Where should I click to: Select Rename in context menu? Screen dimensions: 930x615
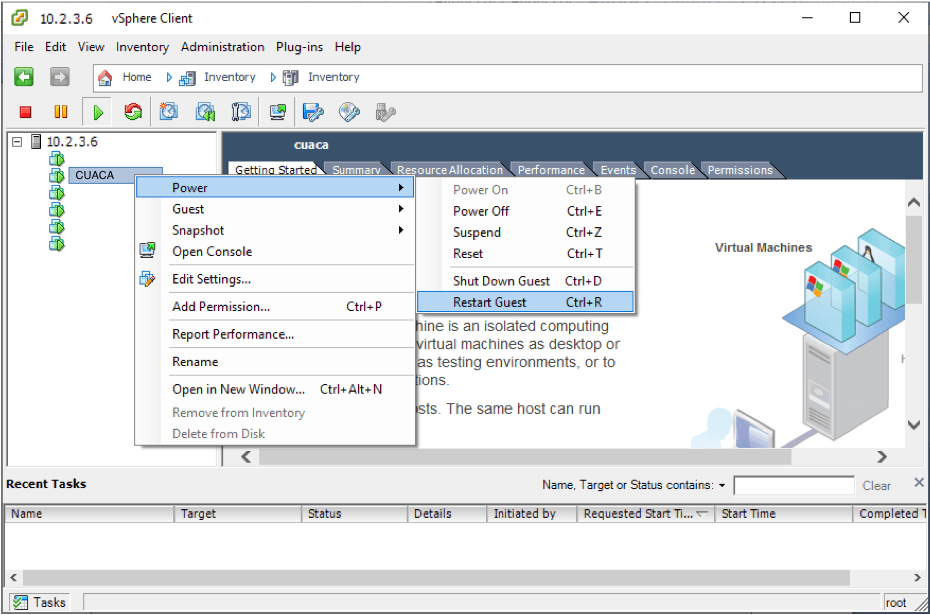pyautogui.click(x=275, y=362)
